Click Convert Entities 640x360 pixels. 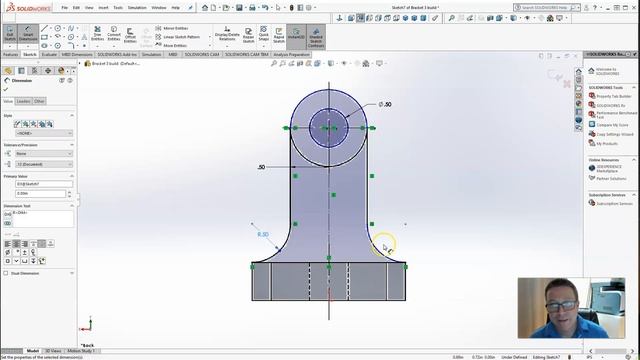114,33
